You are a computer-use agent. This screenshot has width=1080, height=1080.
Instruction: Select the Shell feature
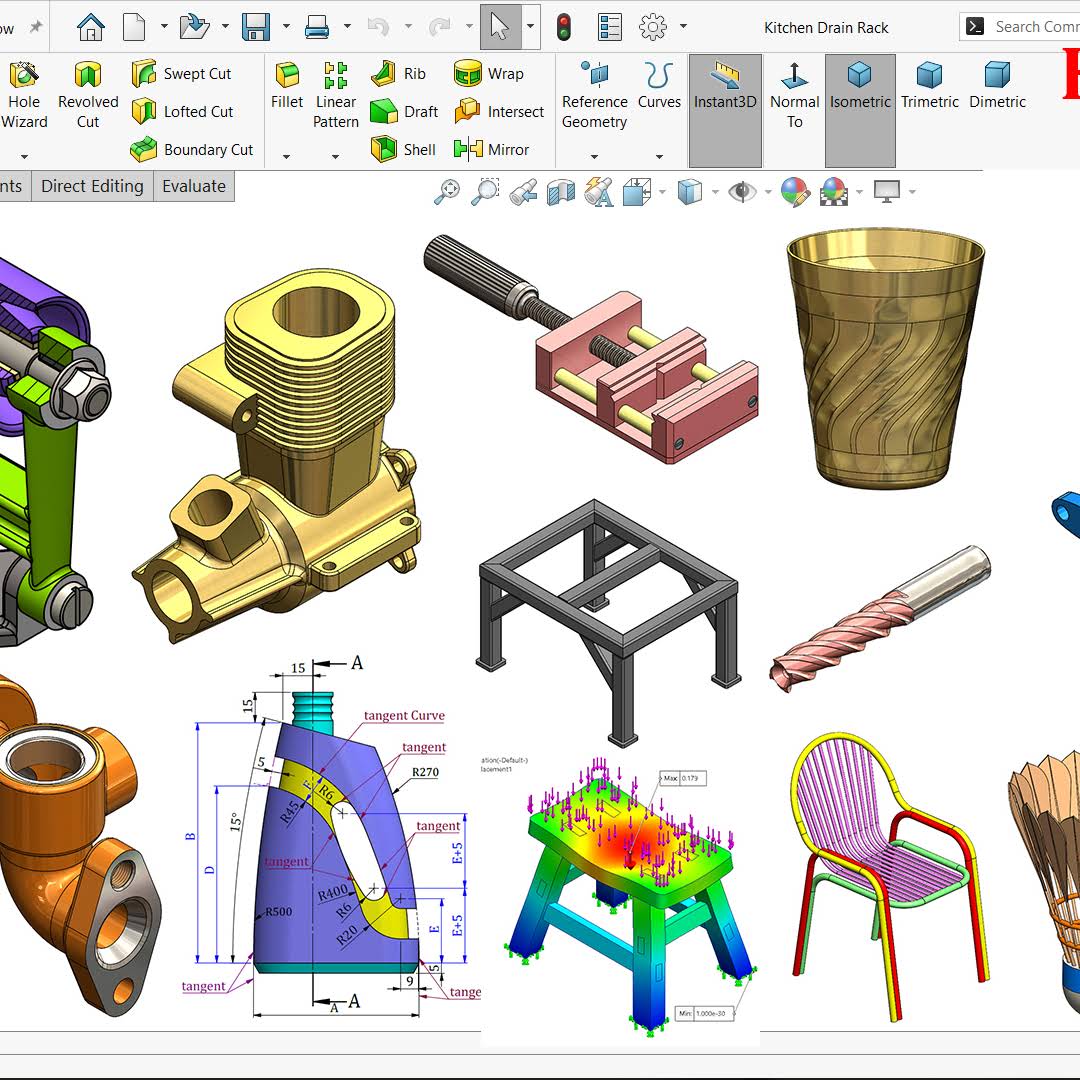click(x=403, y=149)
